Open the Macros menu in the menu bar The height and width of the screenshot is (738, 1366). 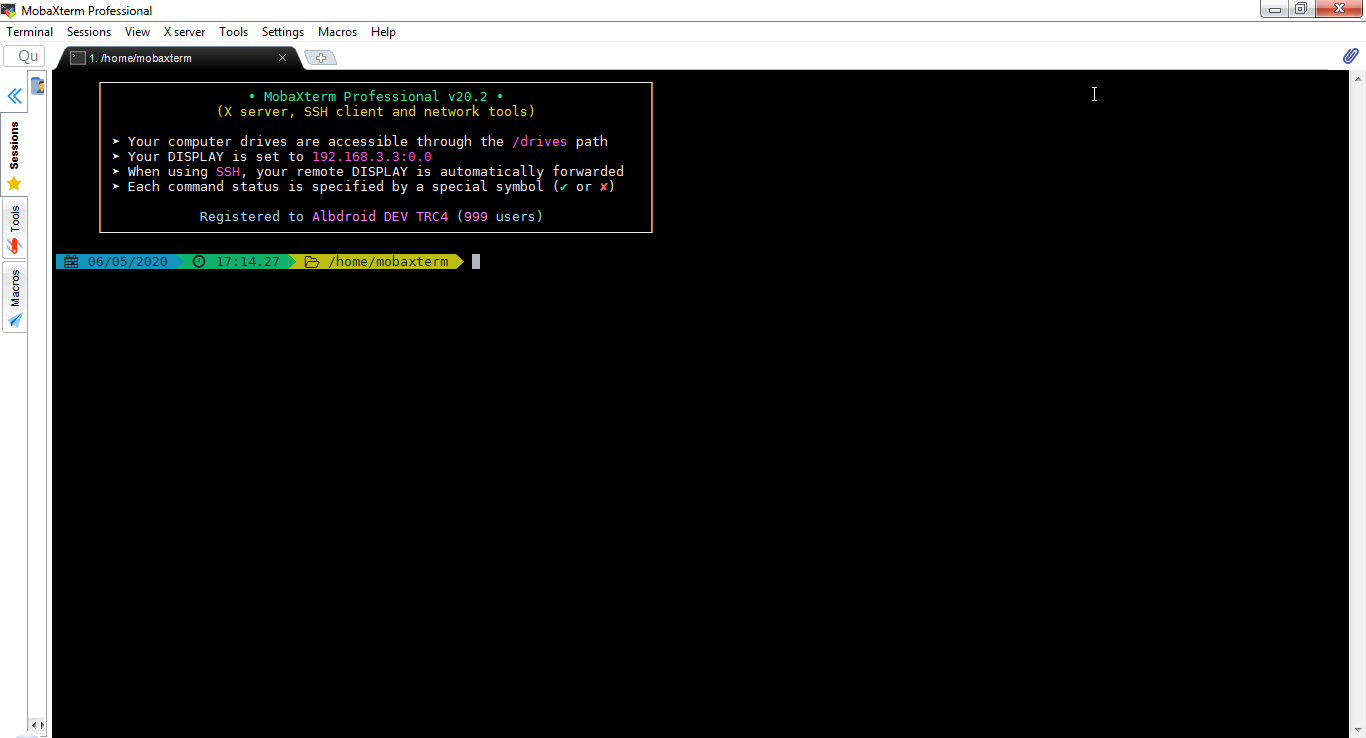coord(337,32)
